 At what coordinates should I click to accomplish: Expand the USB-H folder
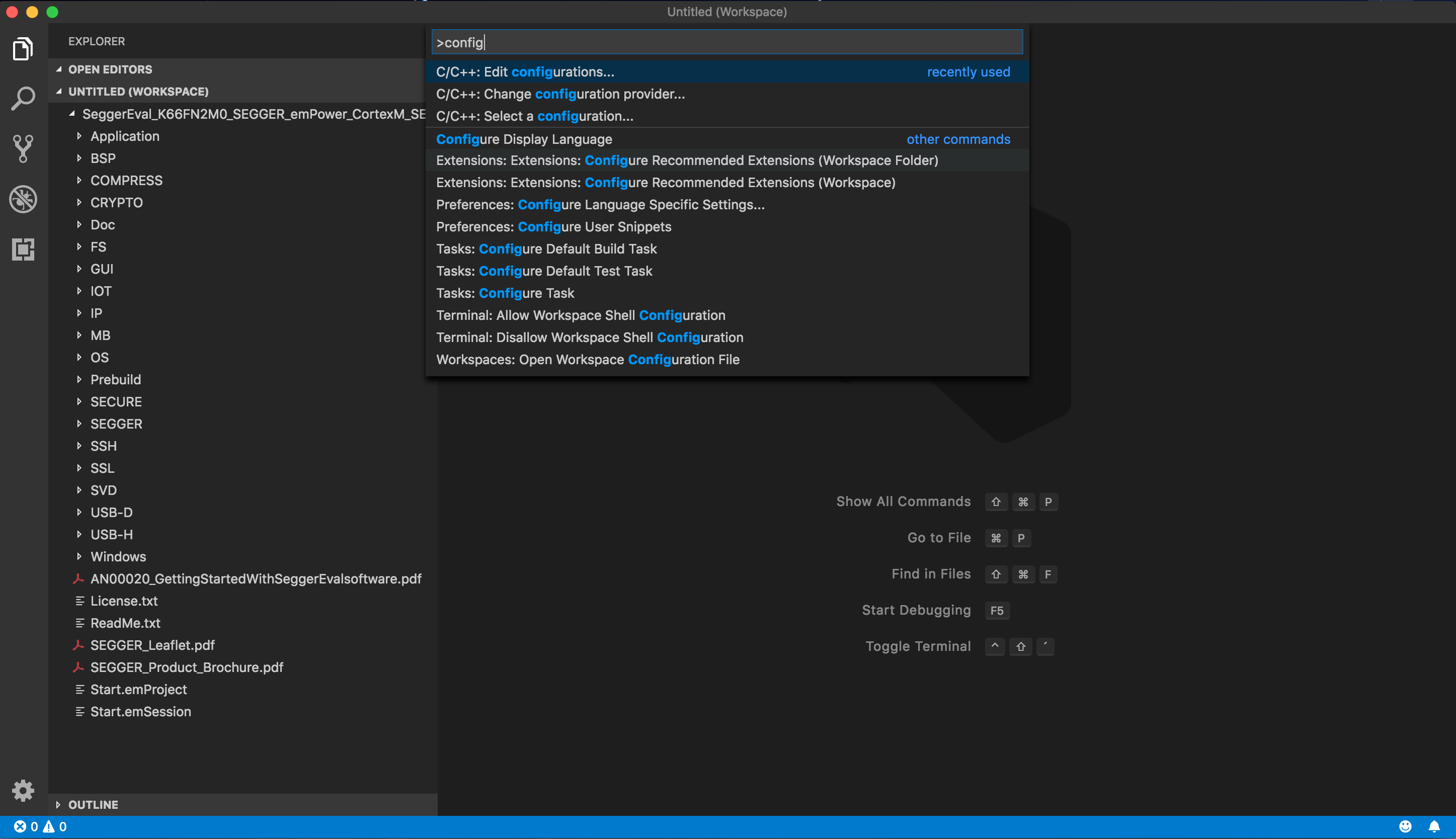point(111,534)
